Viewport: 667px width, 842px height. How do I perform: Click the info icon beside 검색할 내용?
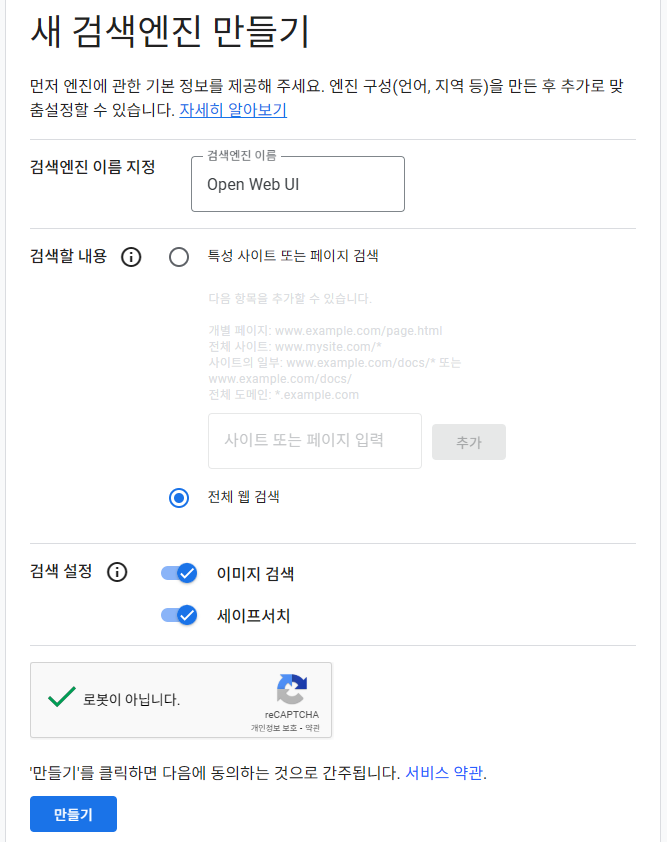[130, 257]
